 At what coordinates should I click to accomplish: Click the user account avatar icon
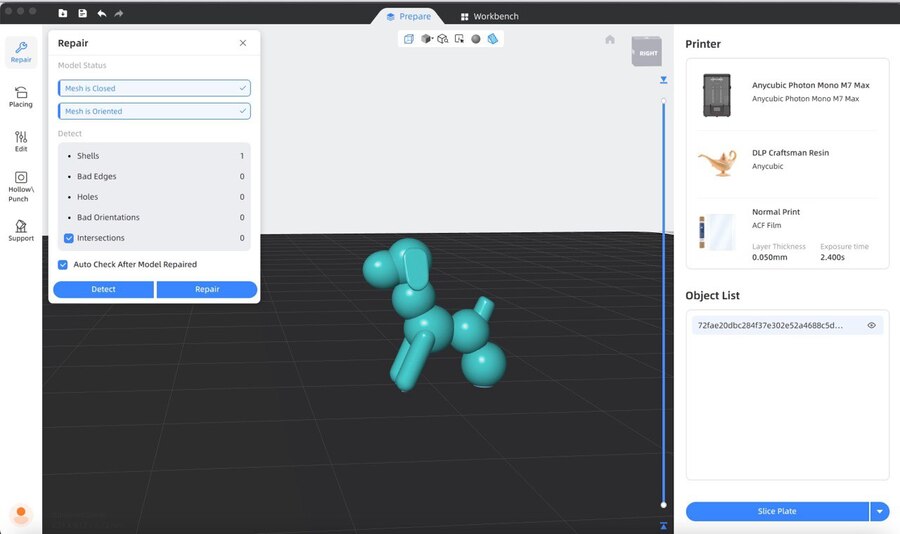tap(21, 514)
